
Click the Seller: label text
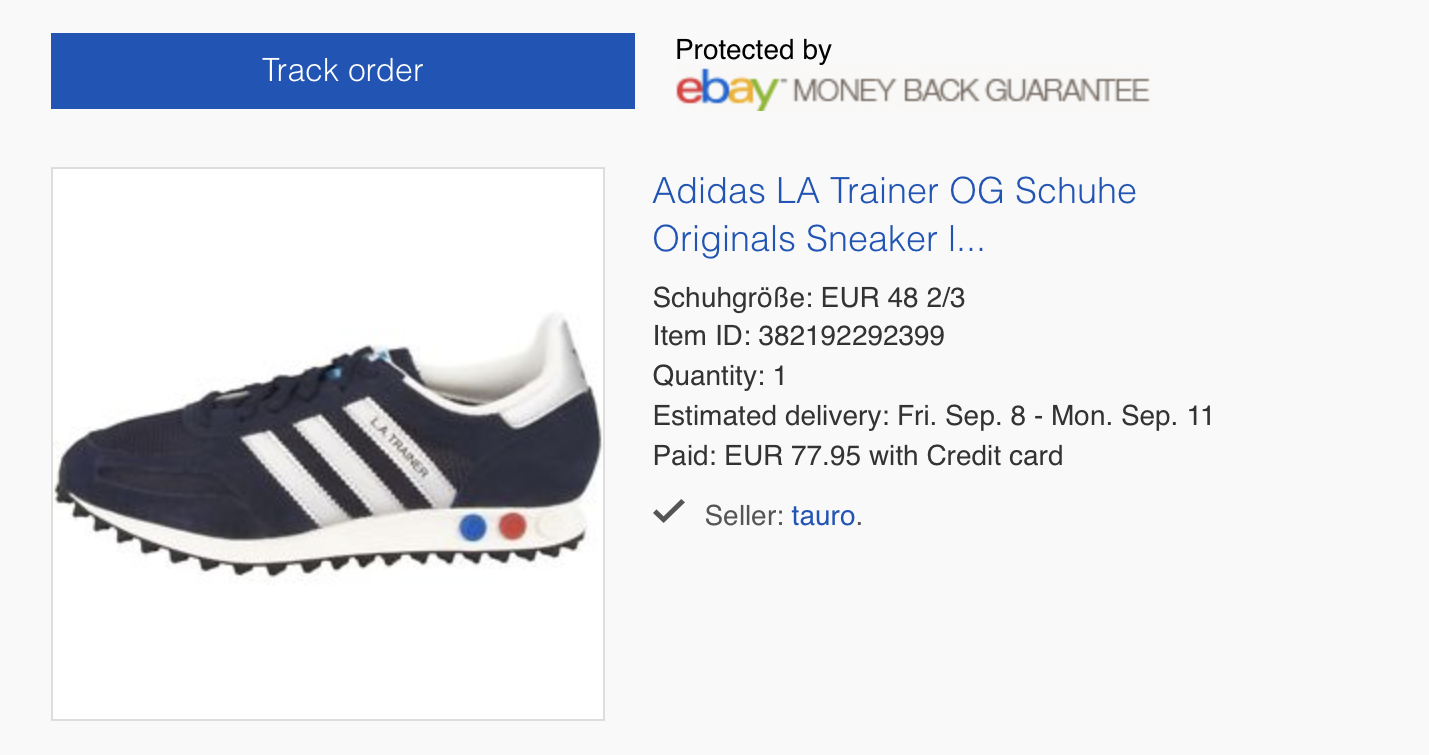[x=744, y=516]
